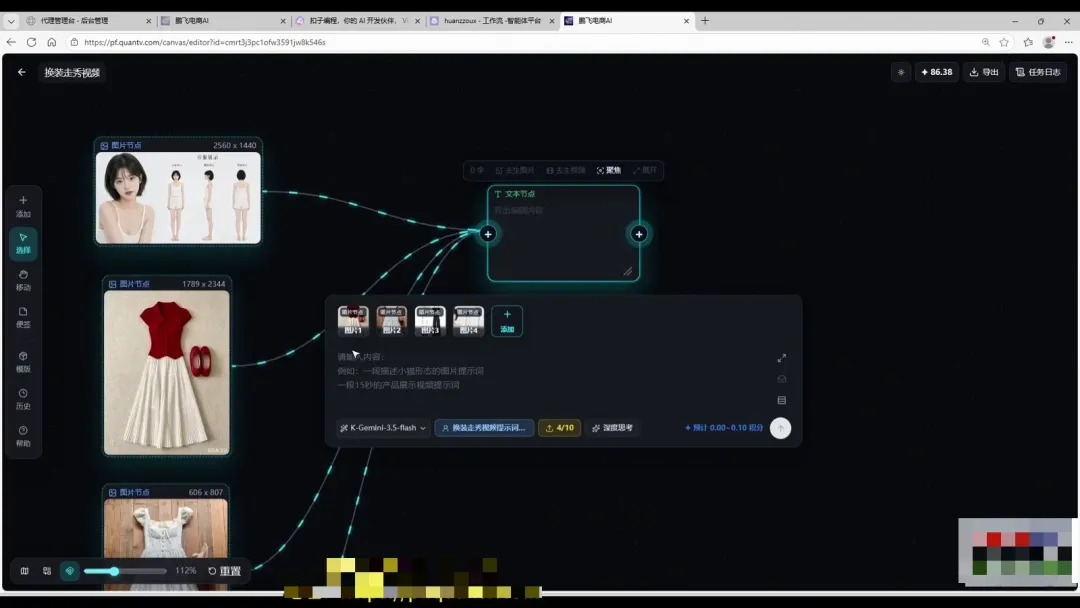Click the 606 x 807 dimension label
Viewport: 1080px width, 608px height.
coord(205,492)
